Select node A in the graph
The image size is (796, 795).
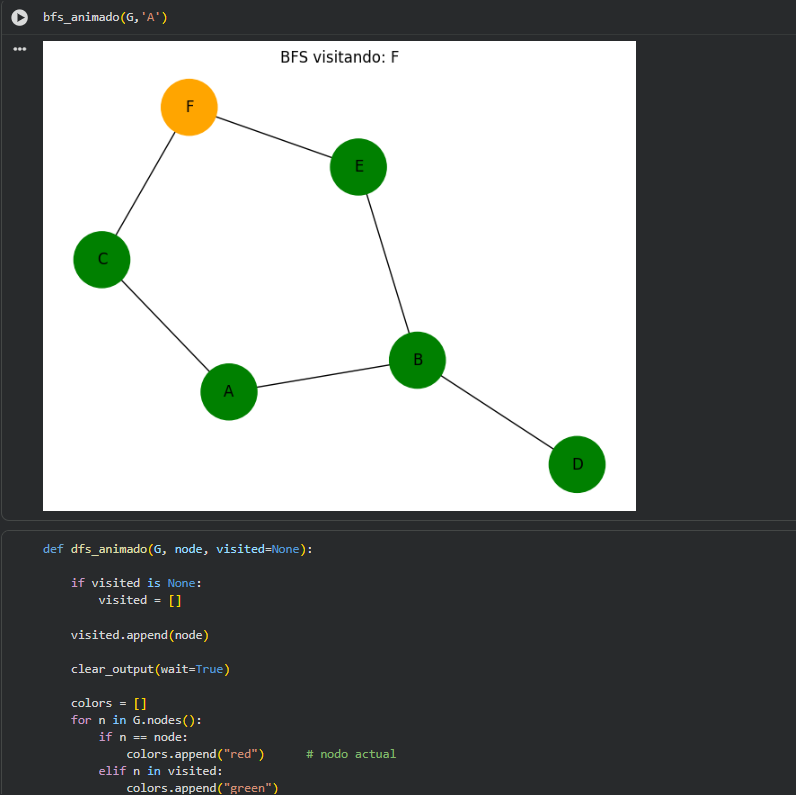(229, 391)
